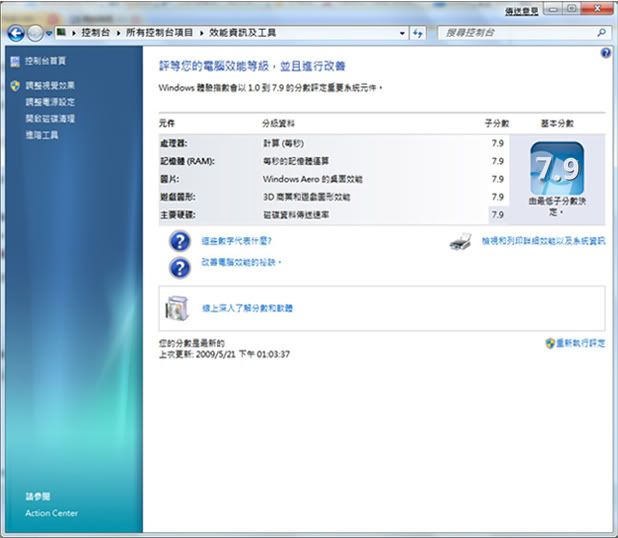Expand the arrow after 控制台 breadcrumb

coord(118,33)
